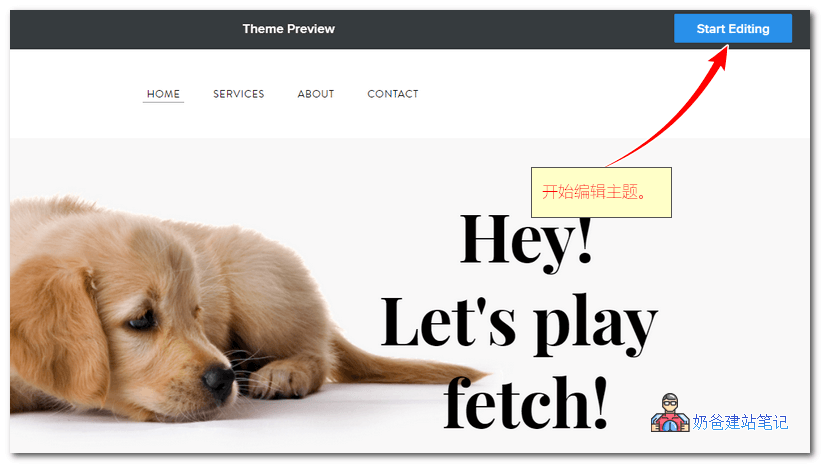
Task: Select the CONTACT navigation link
Action: click(393, 94)
